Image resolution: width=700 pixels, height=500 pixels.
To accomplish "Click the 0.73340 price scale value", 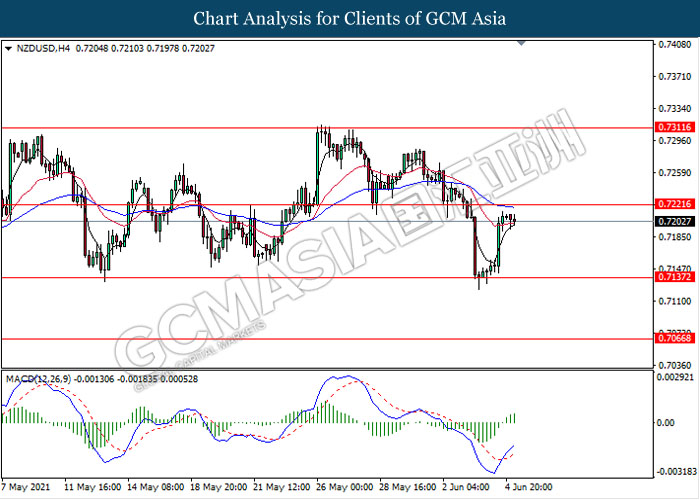I will pos(675,109).
